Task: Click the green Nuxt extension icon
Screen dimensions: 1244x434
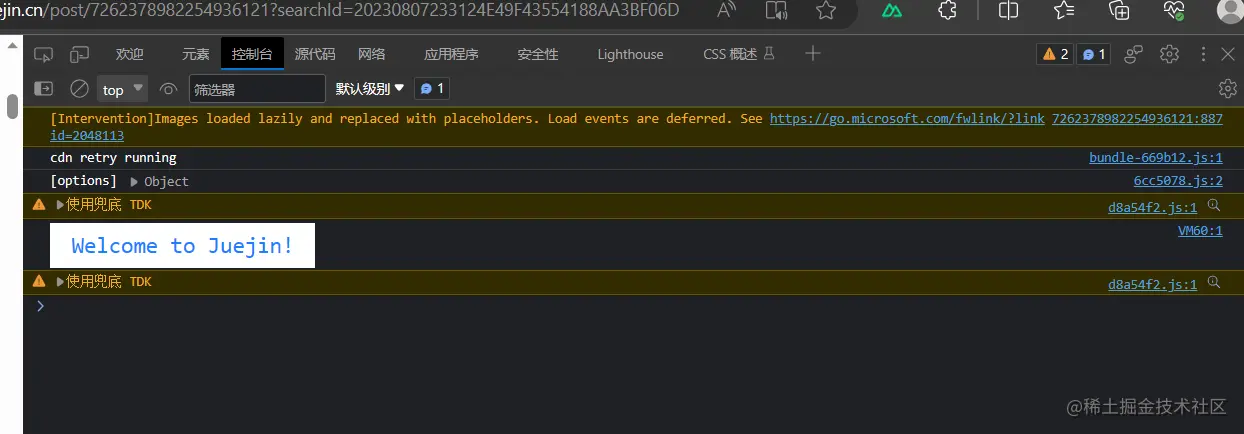Action: [x=892, y=10]
